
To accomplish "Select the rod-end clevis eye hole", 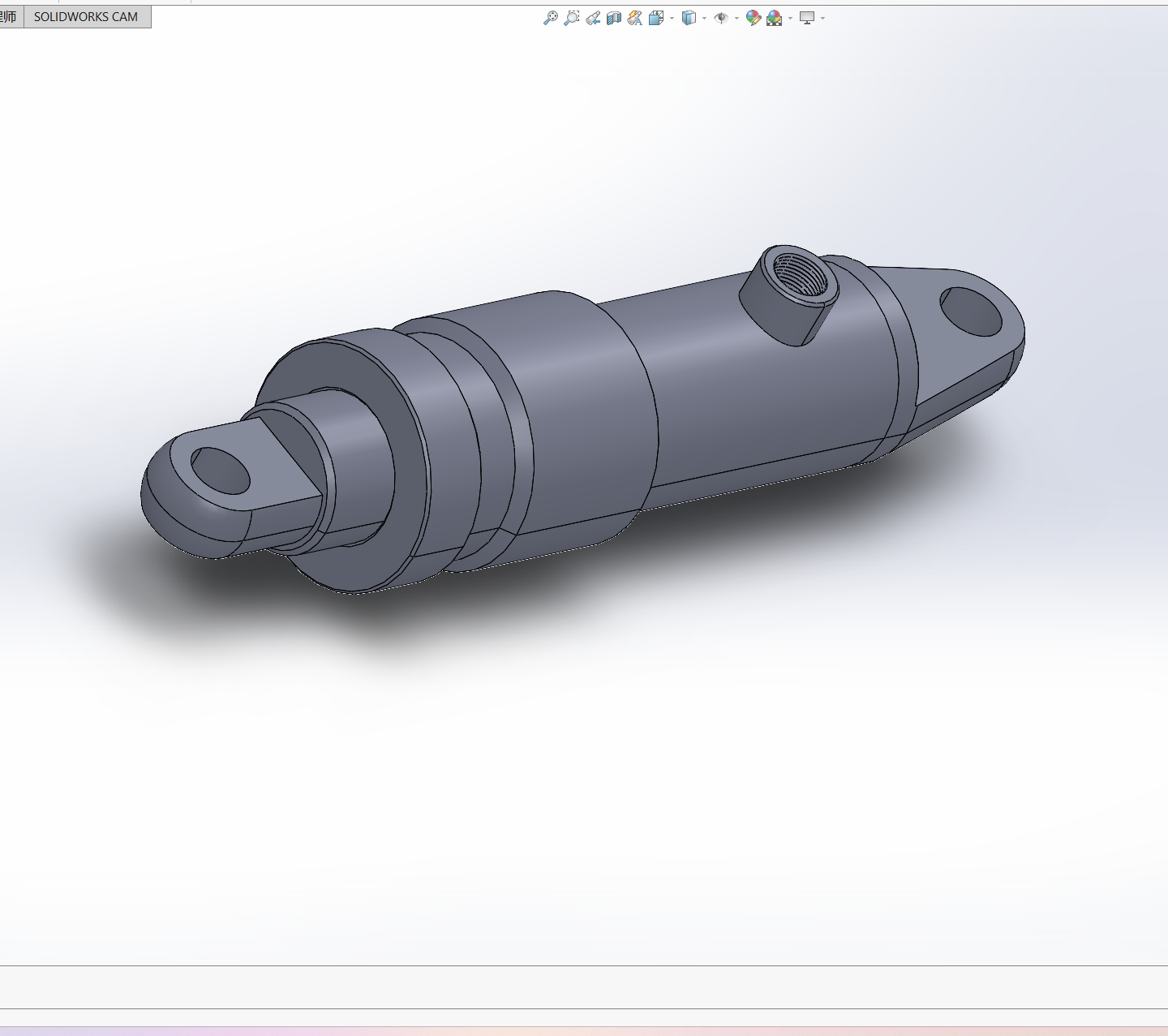I will tap(221, 471).
